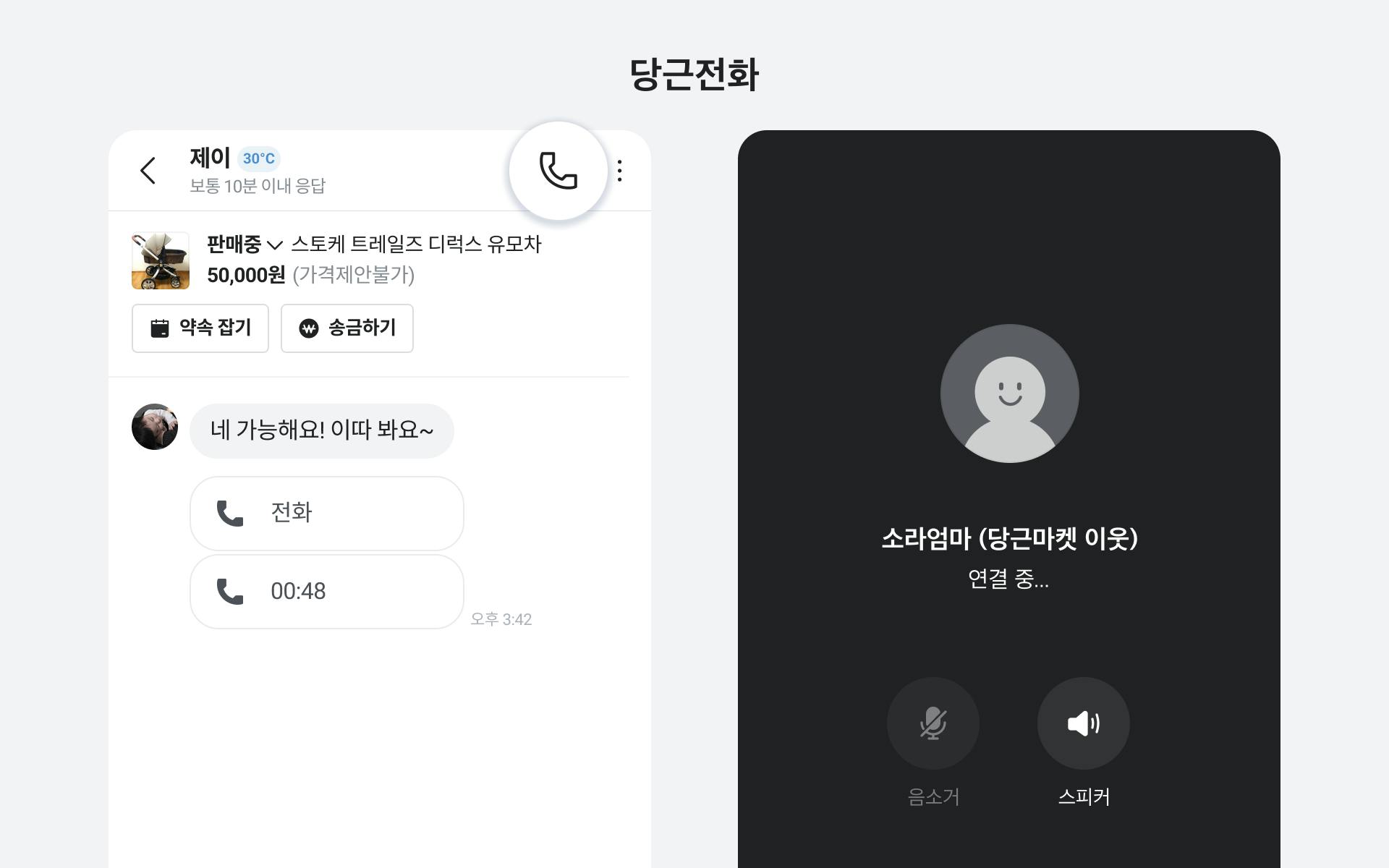Click the 네 가능해요! 이따 봐요~ message bubble
Screen dimensions: 1389x868
click(x=321, y=430)
